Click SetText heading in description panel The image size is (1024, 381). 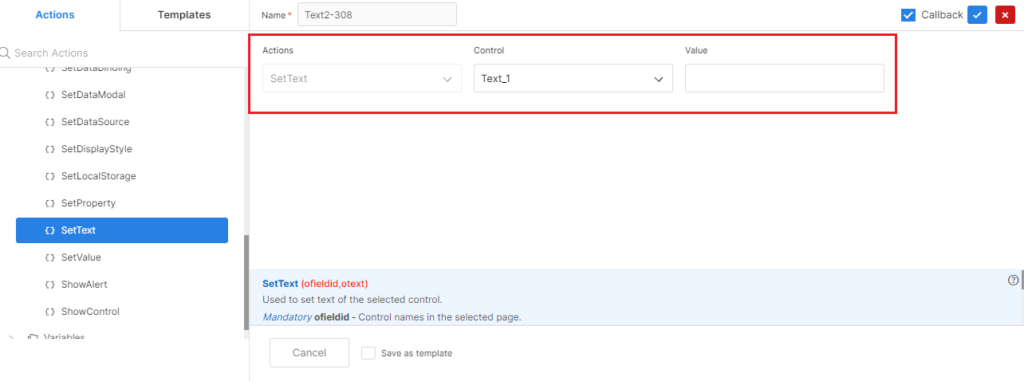click(280, 284)
